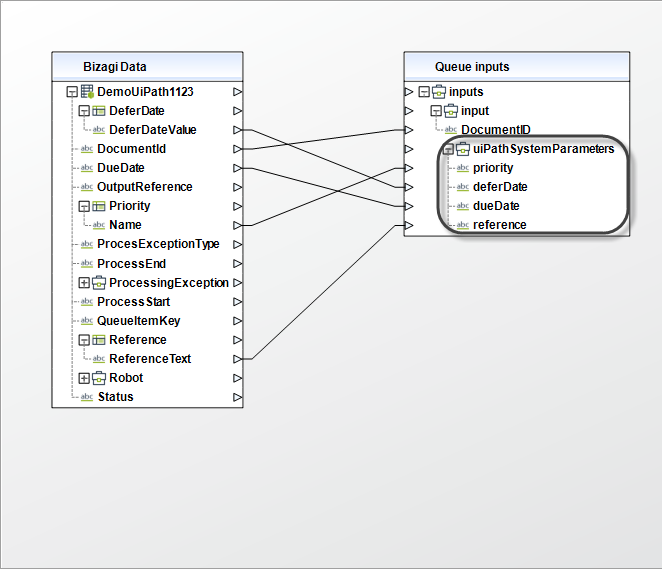Screen dimensions: 662x570
Task: Click the uiPathSystemParameters briefcase icon
Action: [x=463, y=149]
